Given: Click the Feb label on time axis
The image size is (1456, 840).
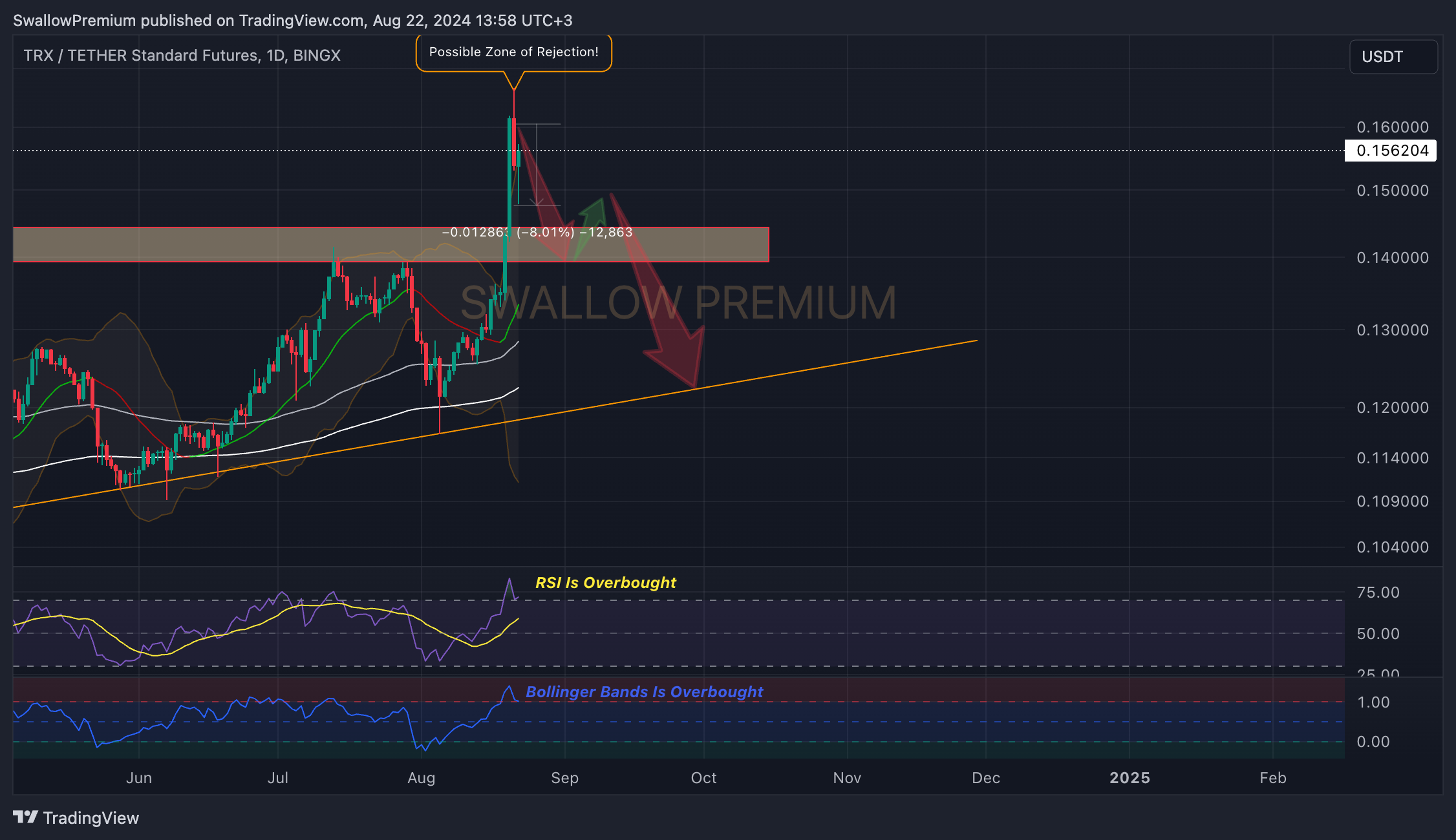Looking at the screenshot, I should (1273, 778).
